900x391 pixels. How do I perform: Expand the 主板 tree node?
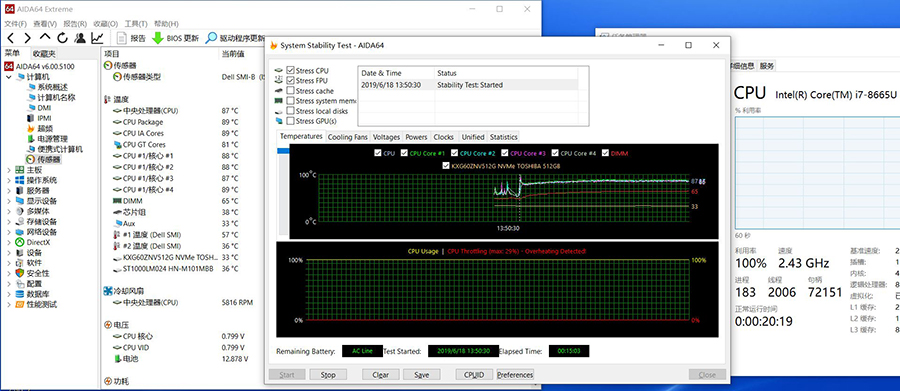pos(9,170)
